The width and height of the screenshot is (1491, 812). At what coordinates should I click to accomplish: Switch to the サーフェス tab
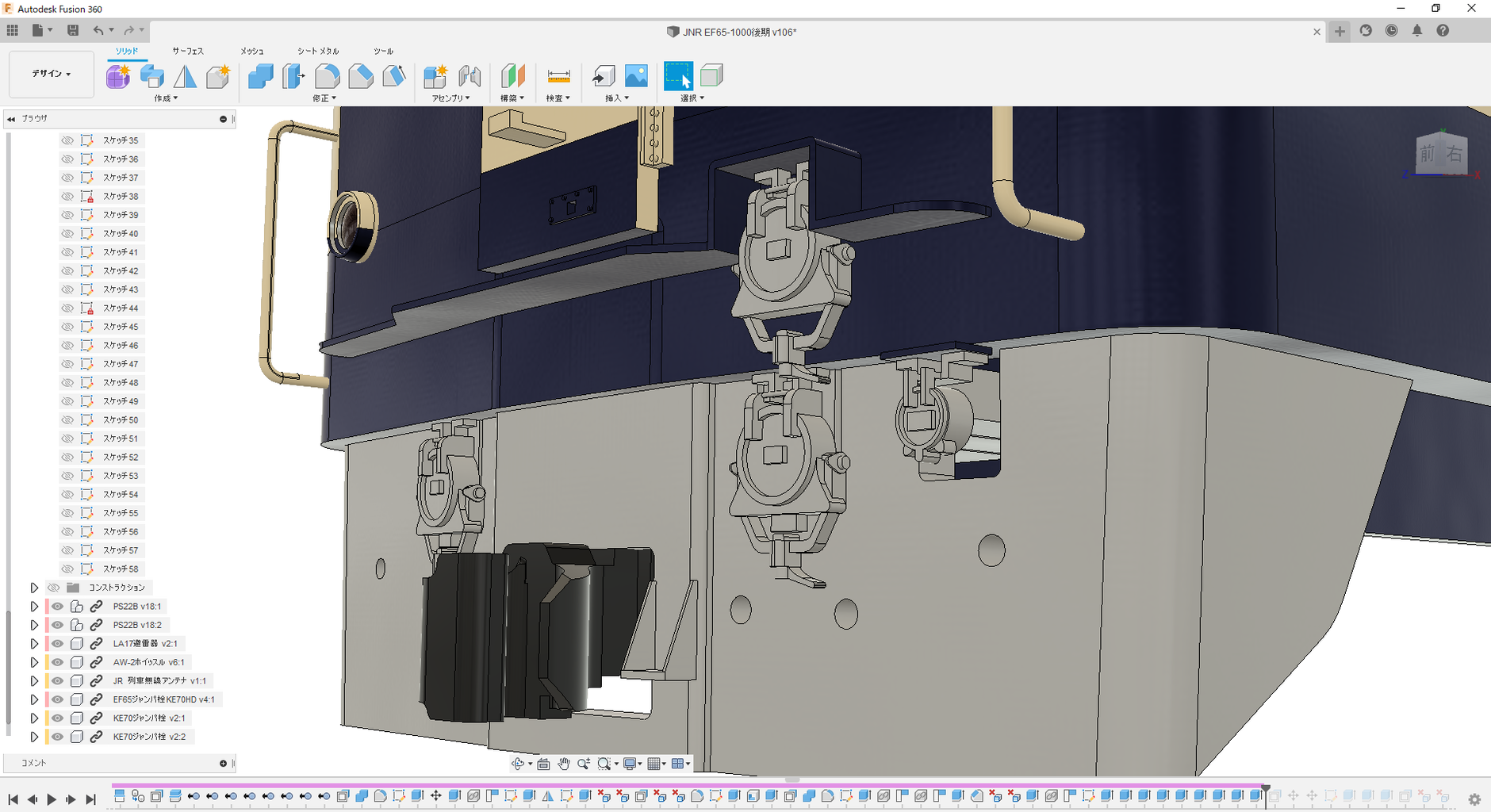point(188,51)
